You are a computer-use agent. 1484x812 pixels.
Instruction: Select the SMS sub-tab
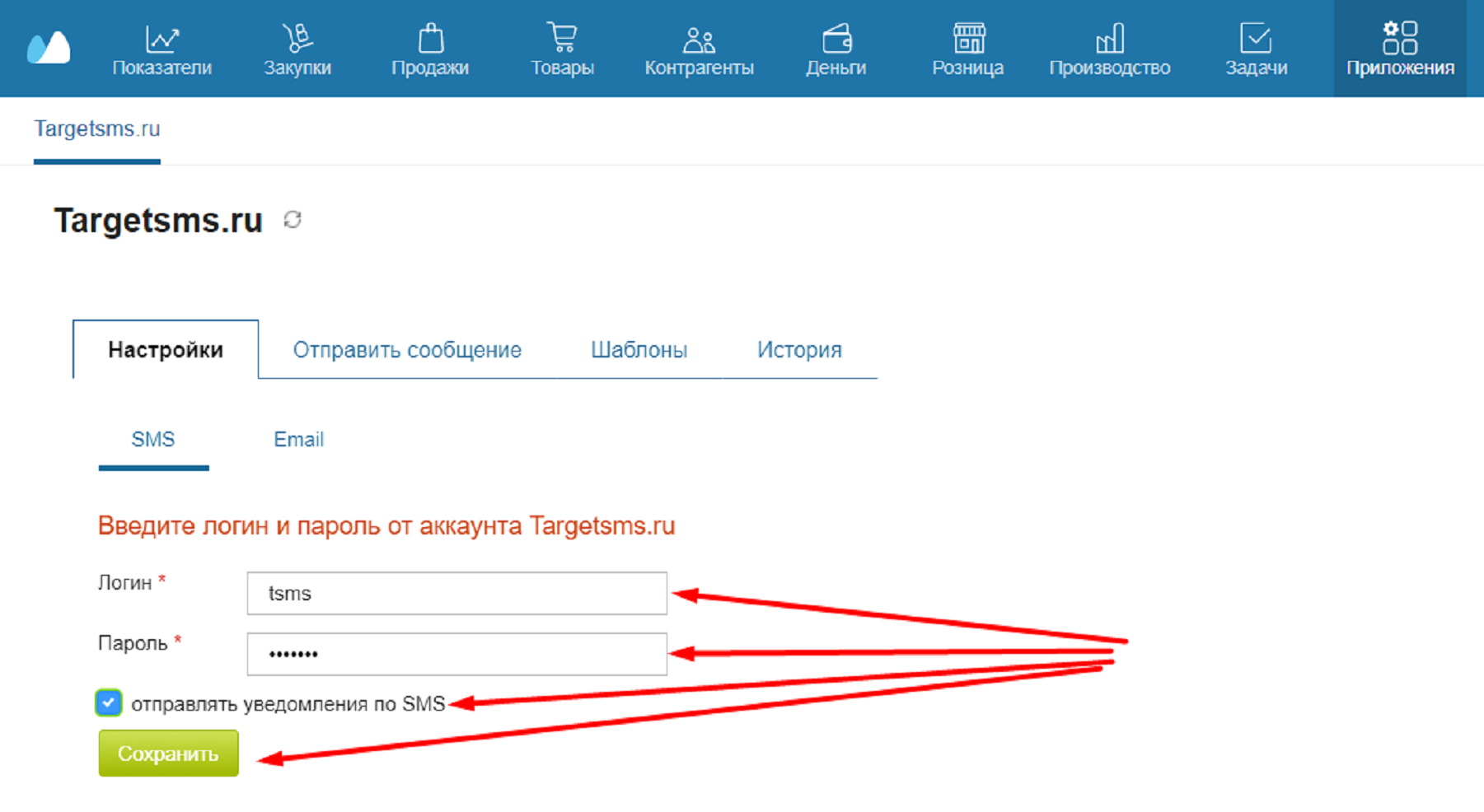click(x=153, y=440)
